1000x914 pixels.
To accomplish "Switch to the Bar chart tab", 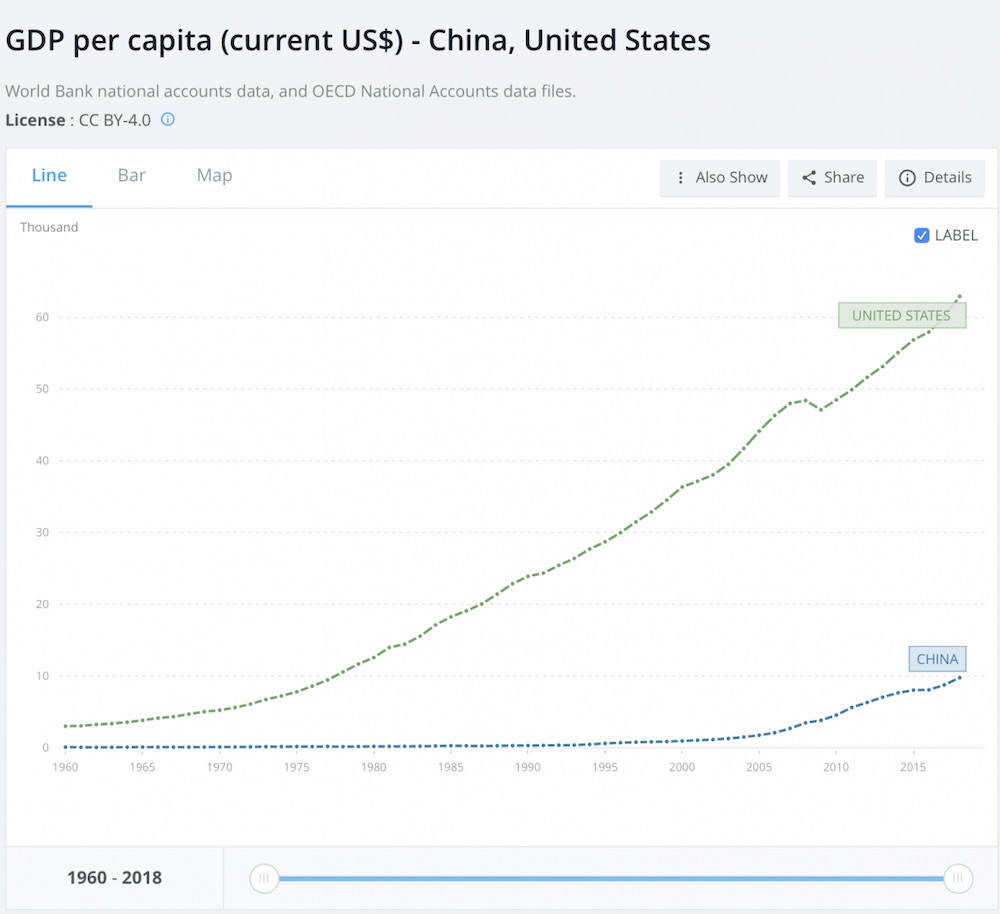I will 132,176.
